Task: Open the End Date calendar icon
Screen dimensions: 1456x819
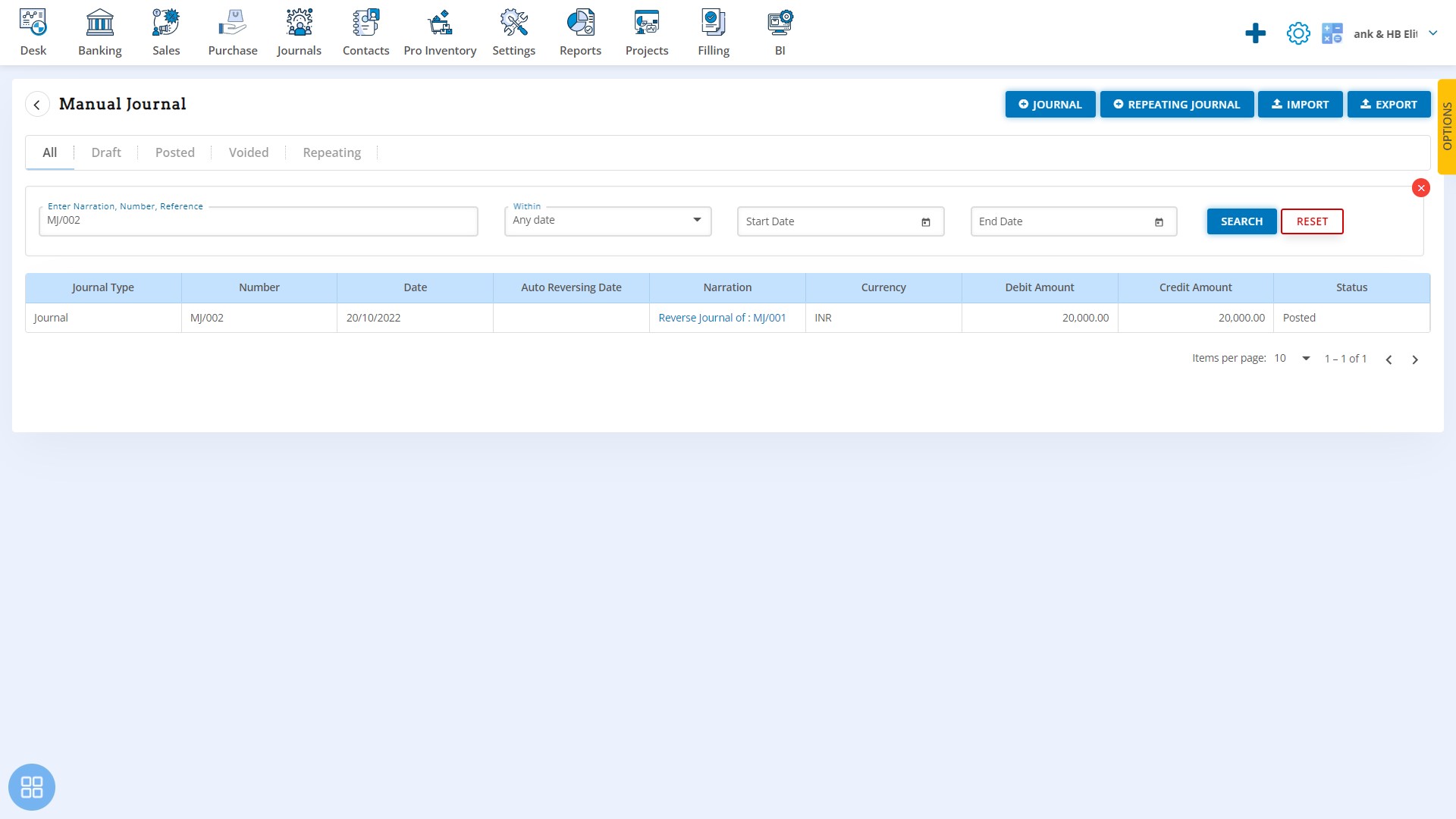Action: pyautogui.click(x=1159, y=222)
